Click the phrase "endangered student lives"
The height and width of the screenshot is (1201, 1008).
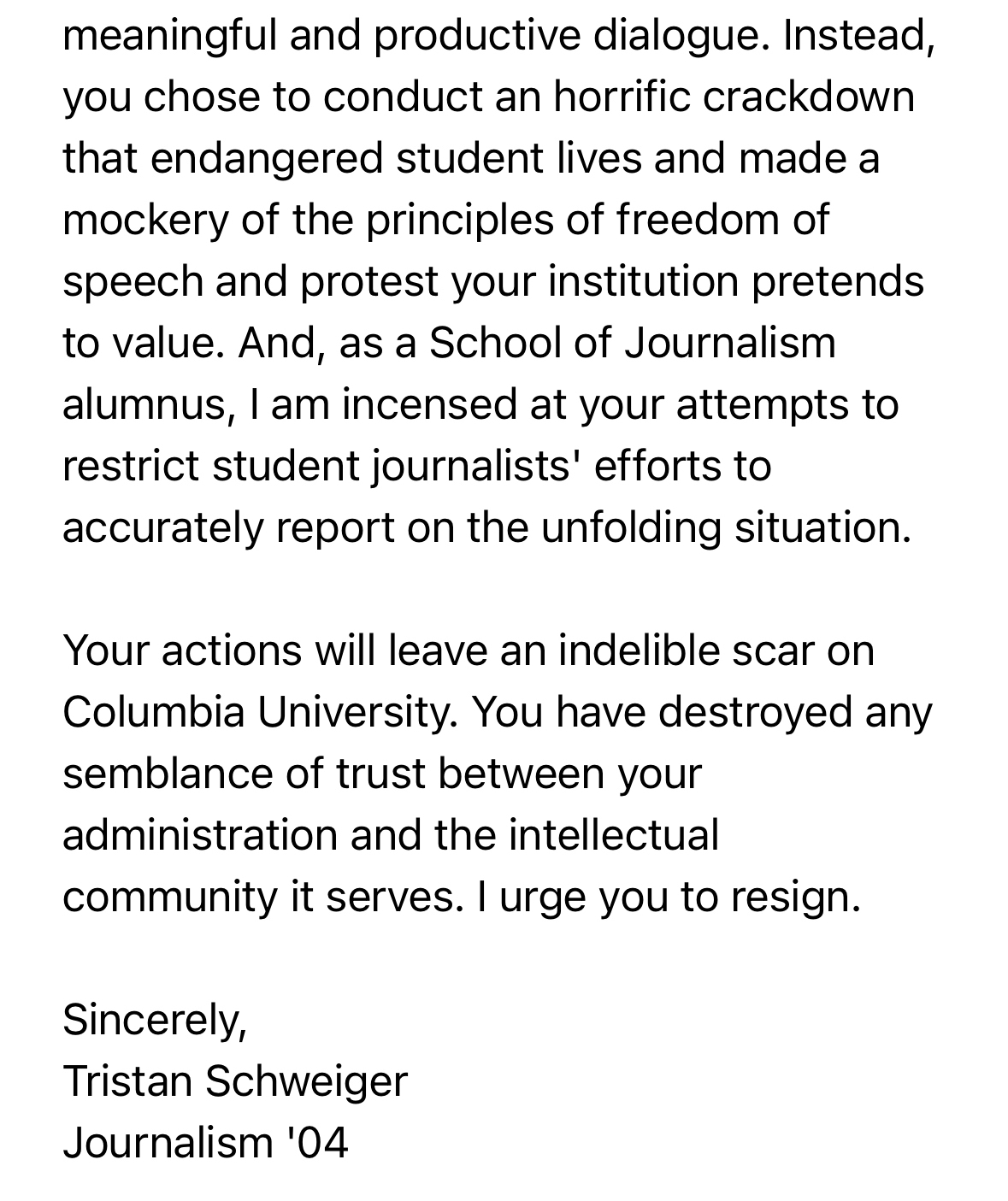[395, 158]
